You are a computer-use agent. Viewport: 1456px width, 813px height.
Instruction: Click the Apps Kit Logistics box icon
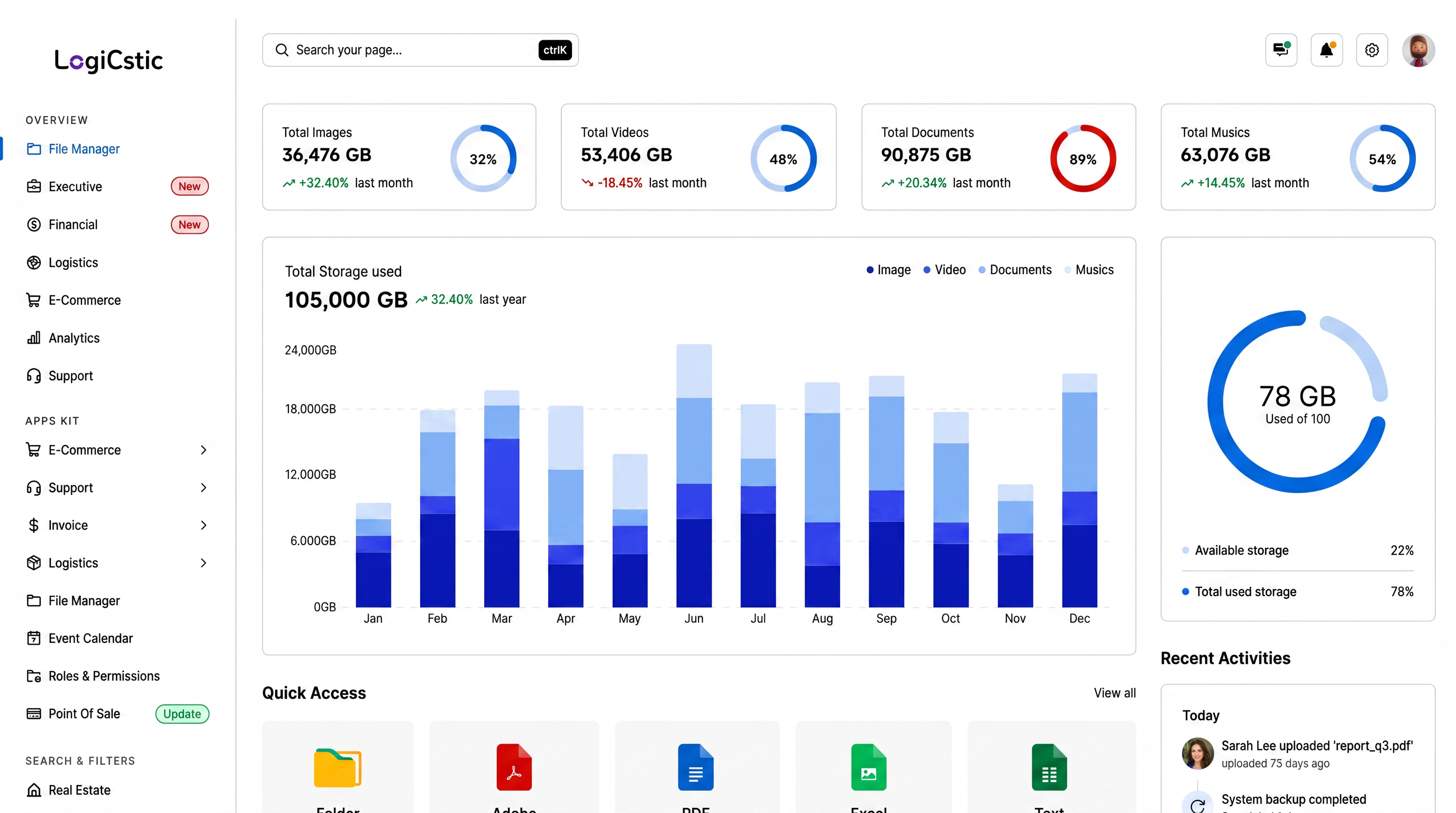[34, 563]
